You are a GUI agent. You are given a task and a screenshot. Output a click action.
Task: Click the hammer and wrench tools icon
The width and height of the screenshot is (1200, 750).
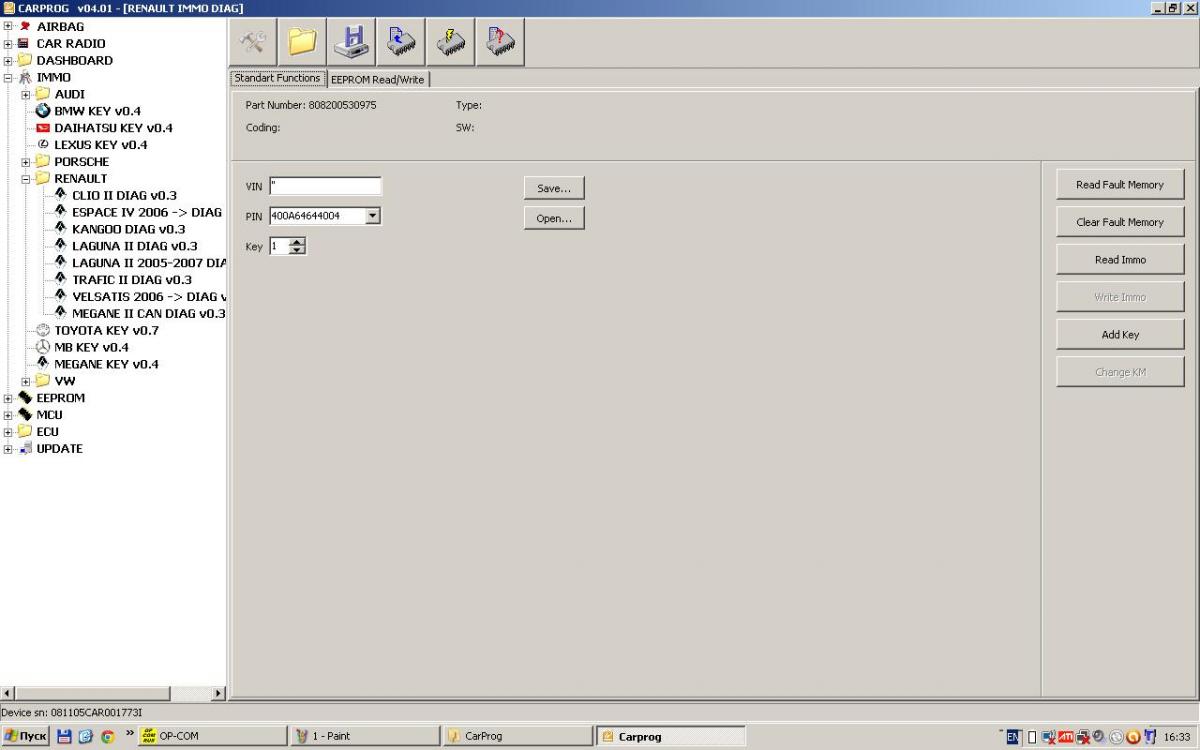[254, 42]
